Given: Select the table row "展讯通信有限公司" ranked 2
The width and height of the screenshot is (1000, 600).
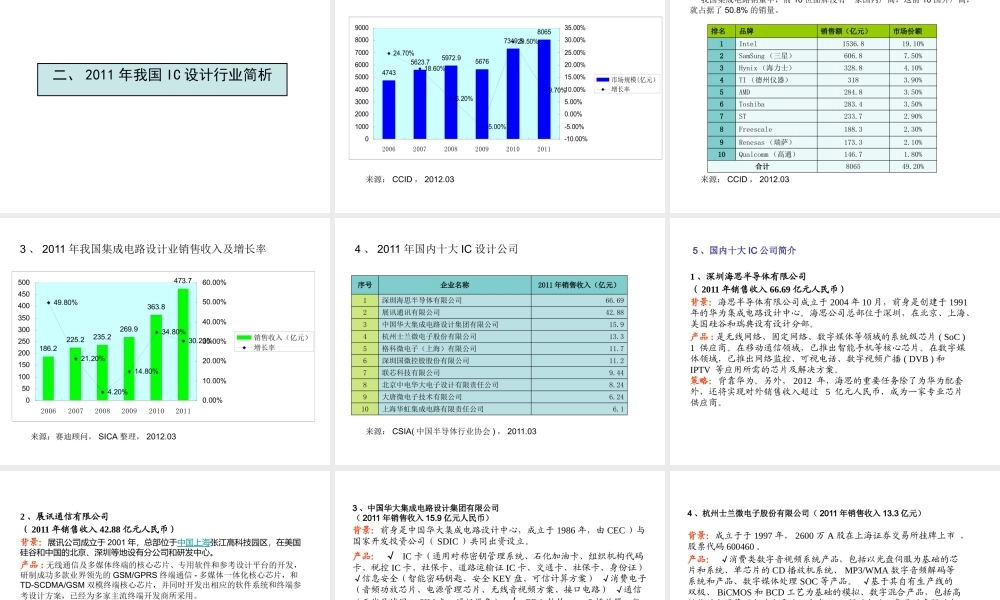Looking at the screenshot, I should point(490,312).
